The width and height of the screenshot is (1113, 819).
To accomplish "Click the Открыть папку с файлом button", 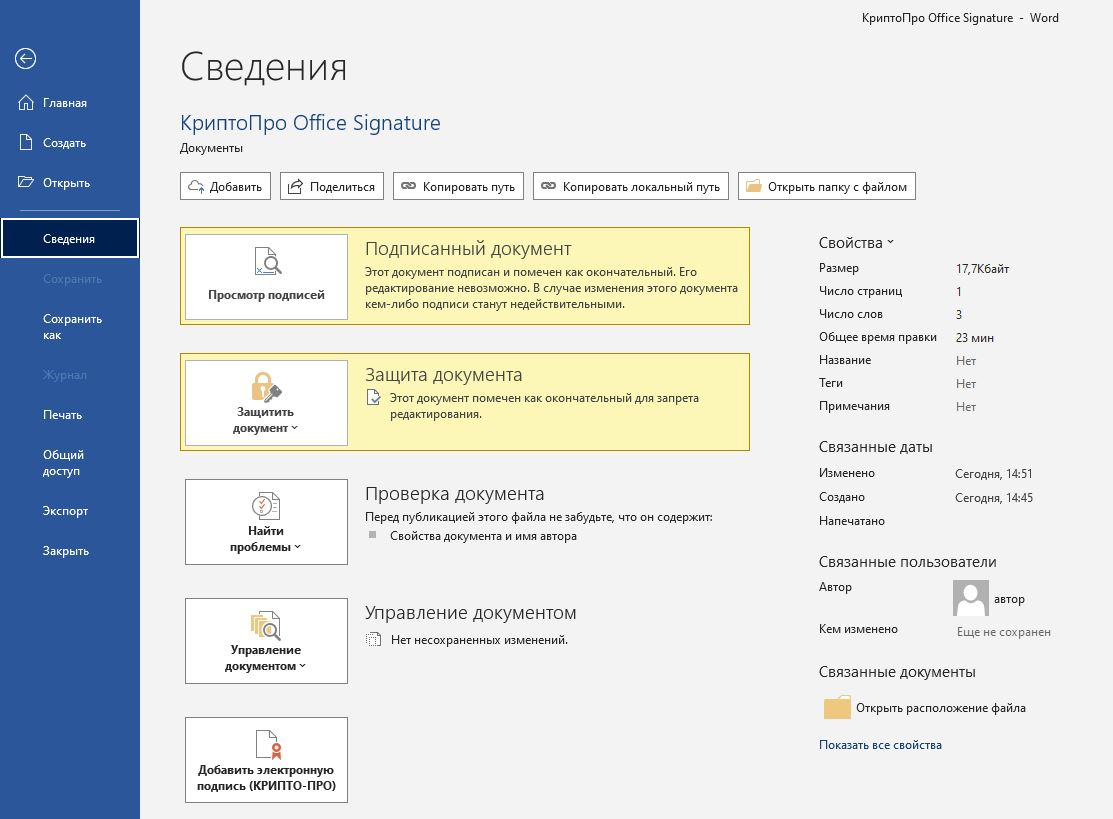I will point(826,186).
